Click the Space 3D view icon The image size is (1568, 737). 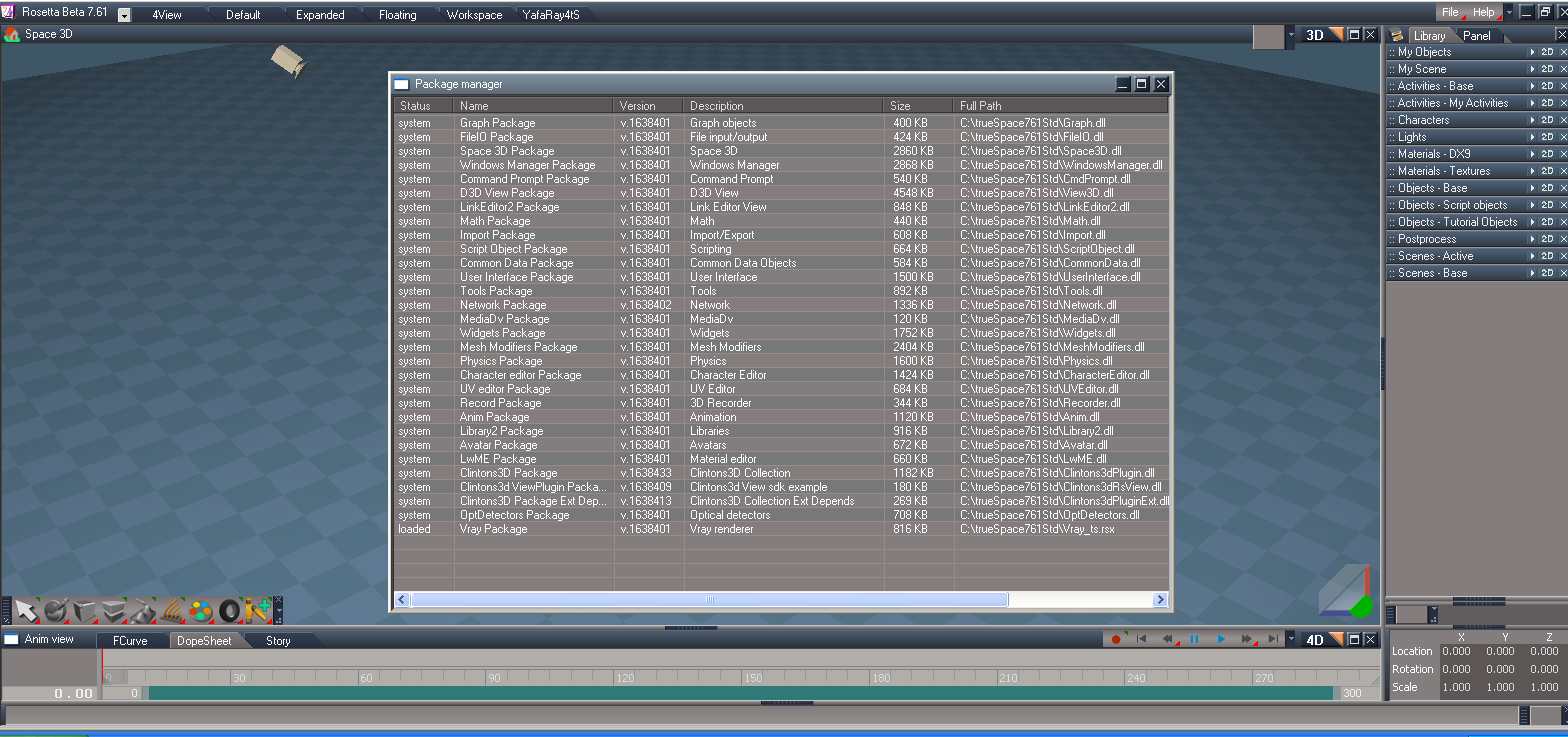tap(12, 34)
